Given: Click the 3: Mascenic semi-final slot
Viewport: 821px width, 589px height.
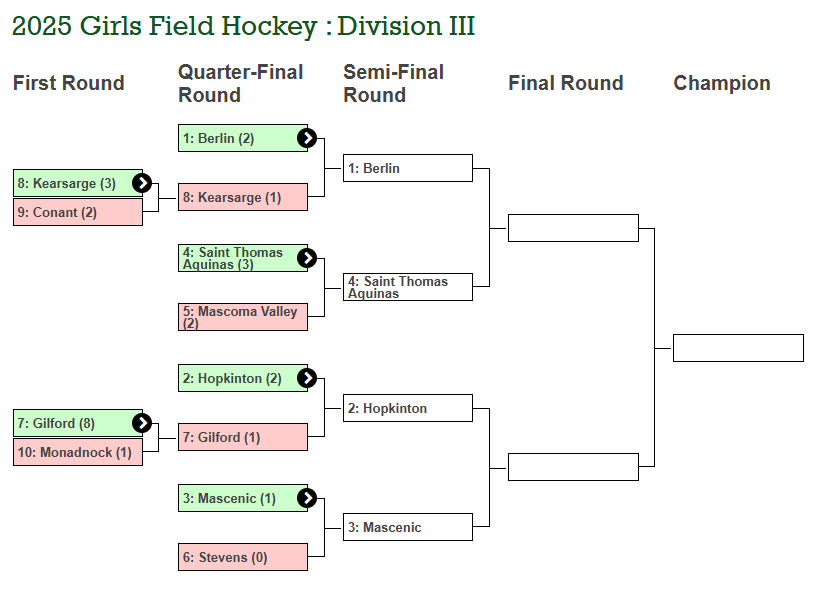Looking at the screenshot, I should 408,527.
